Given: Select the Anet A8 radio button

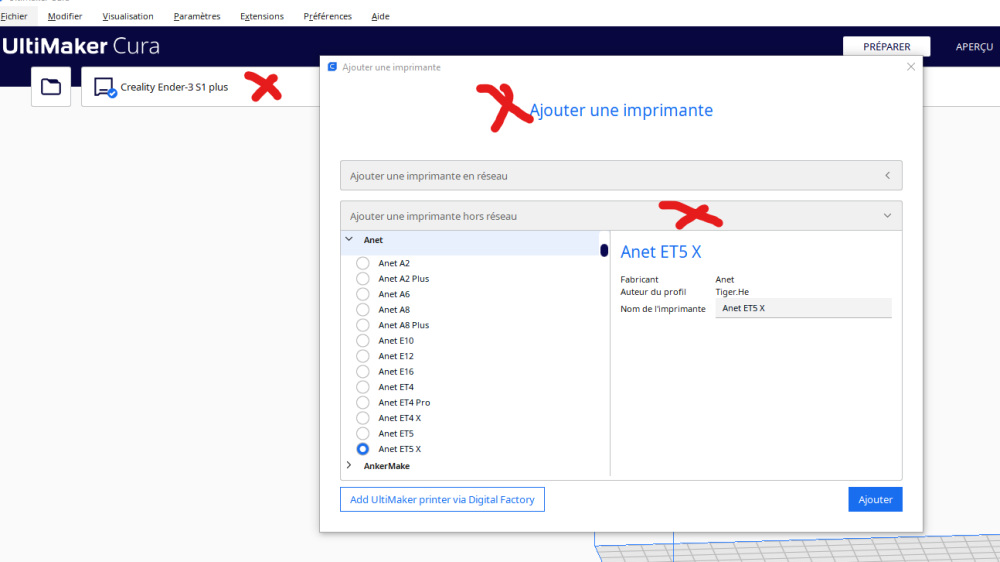Looking at the screenshot, I should tap(363, 309).
